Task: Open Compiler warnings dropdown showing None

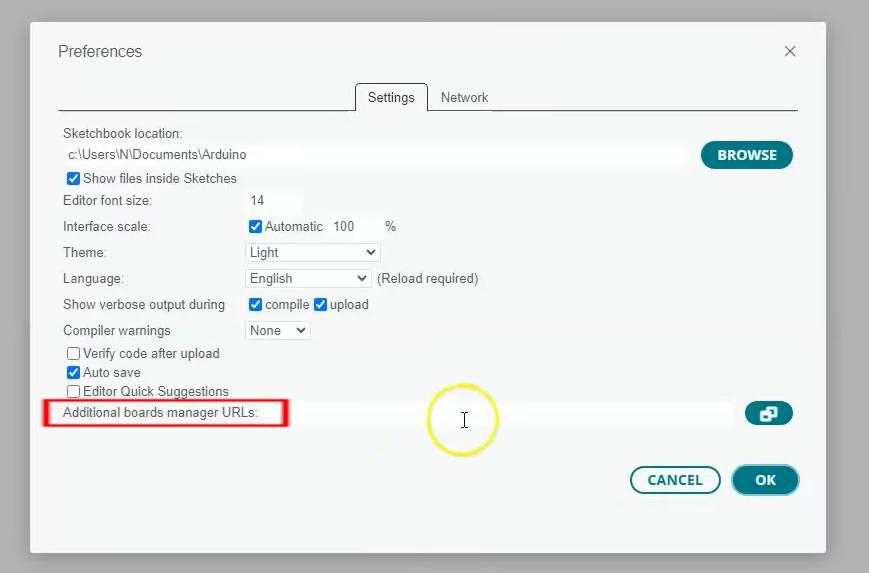Action: pos(278,331)
